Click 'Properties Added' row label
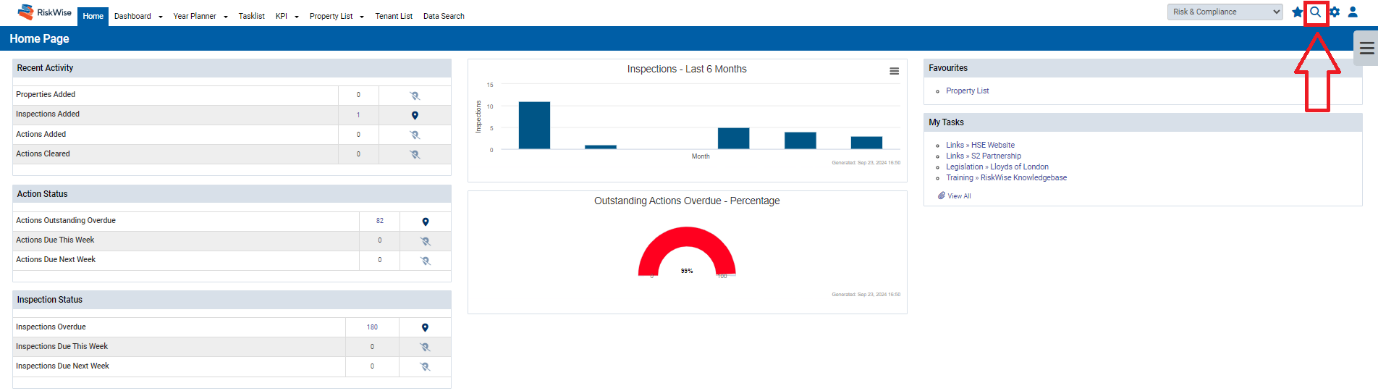This screenshot has height=391, width=1378. coord(45,95)
